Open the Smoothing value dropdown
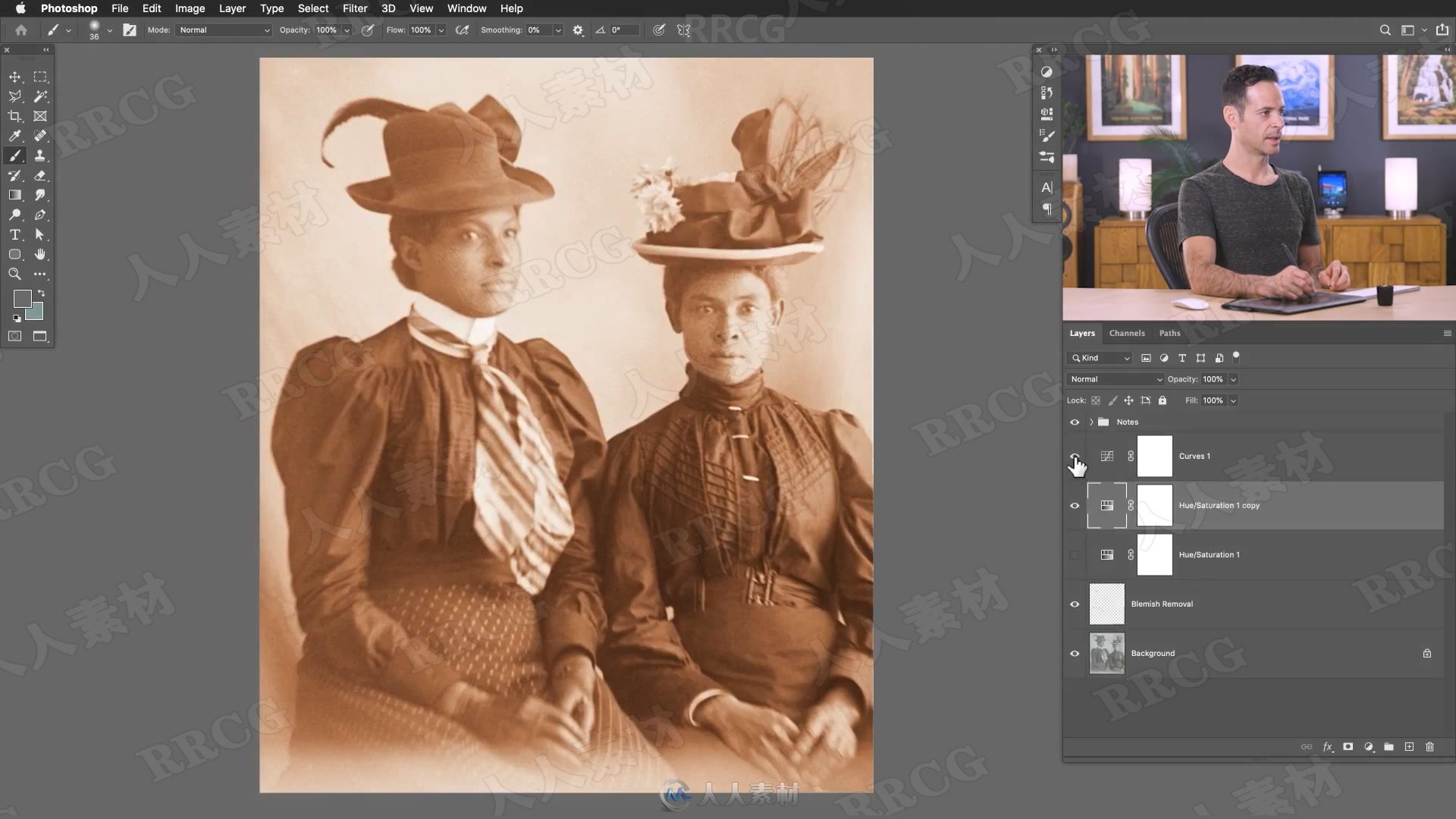 558,30
